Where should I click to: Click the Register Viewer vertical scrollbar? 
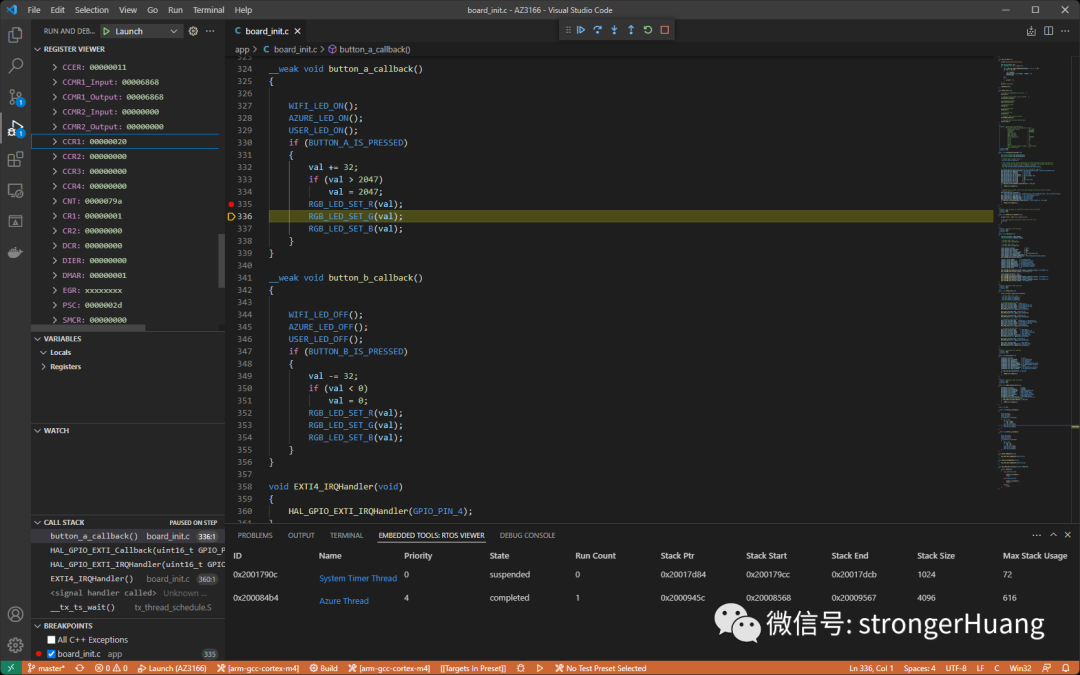[x=221, y=261]
